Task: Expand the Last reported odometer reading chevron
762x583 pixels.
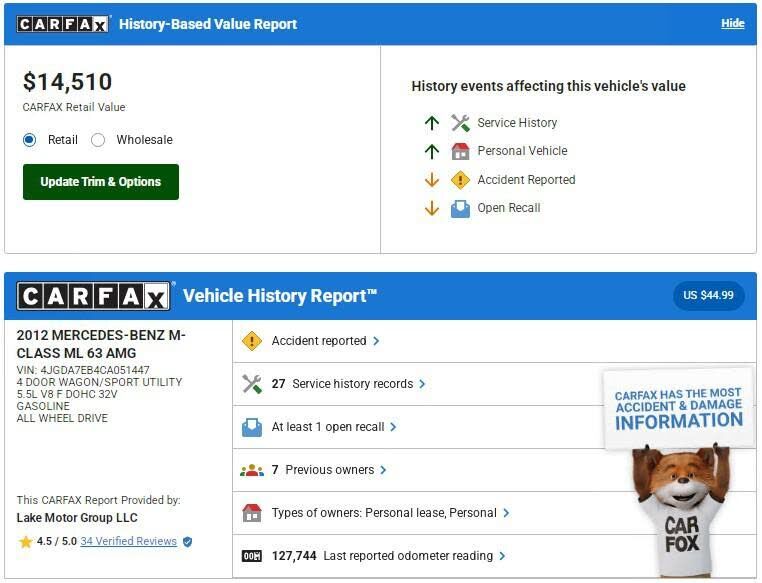Action: pyautogui.click(x=502, y=556)
